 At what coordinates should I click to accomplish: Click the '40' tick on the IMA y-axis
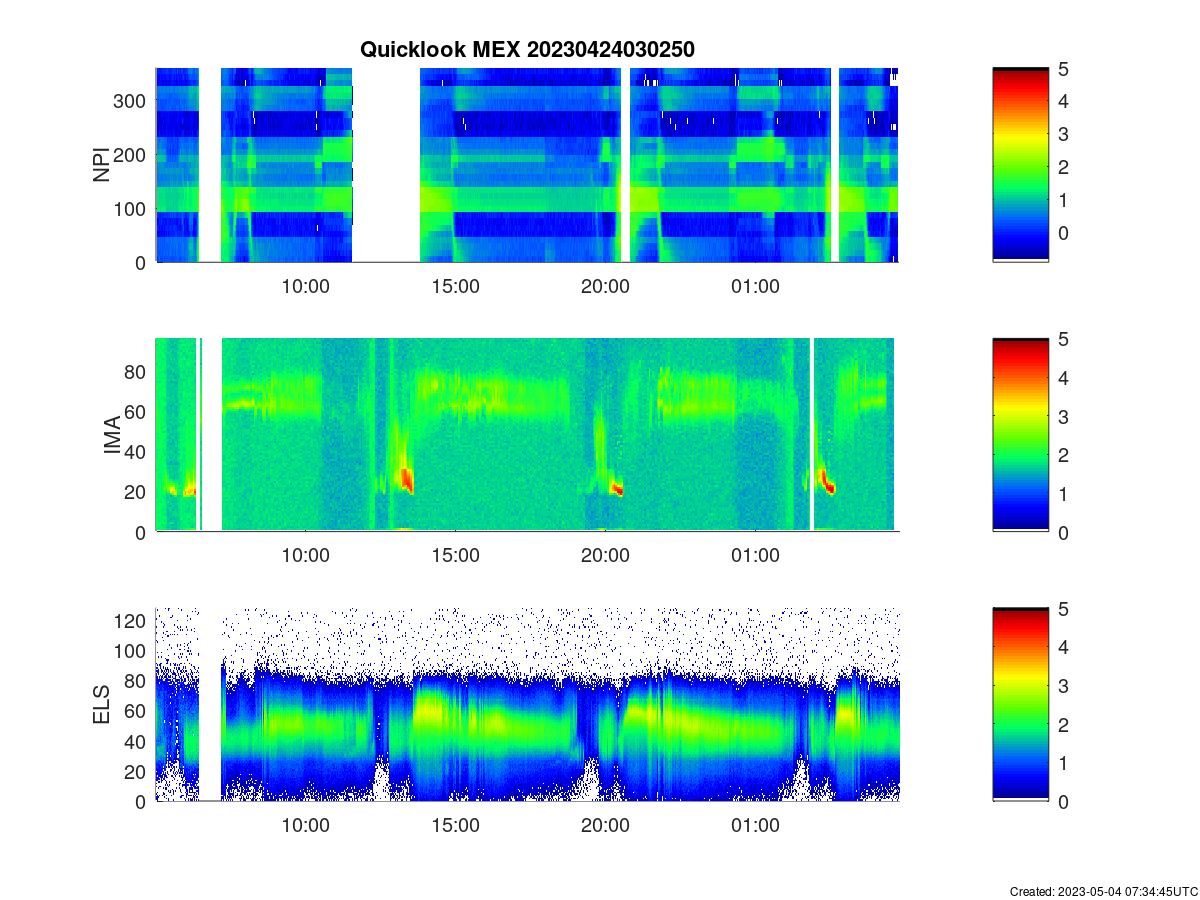tap(137, 451)
